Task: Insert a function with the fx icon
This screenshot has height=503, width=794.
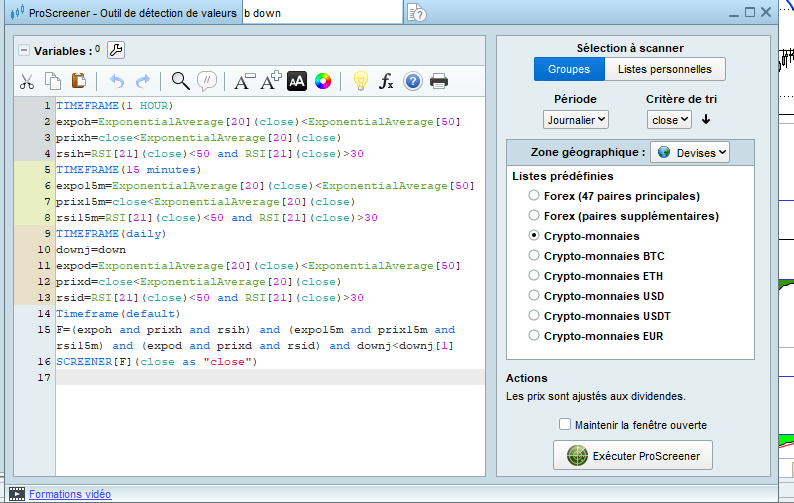Action: [386, 81]
